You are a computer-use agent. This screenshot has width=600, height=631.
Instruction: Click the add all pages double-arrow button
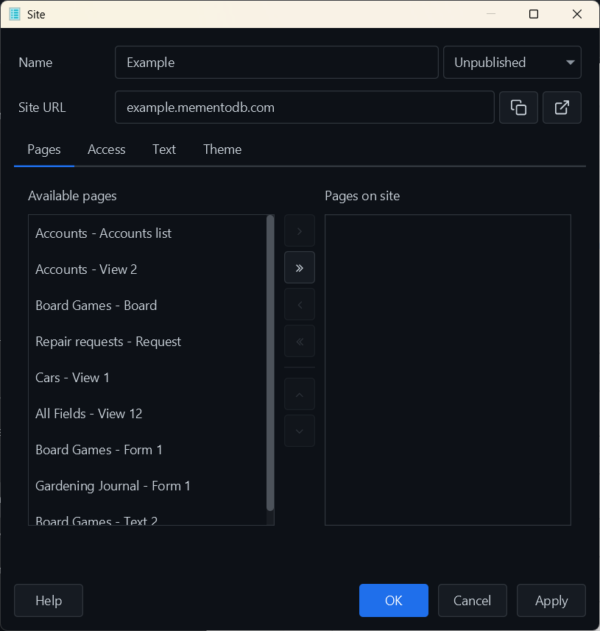pos(299,268)
